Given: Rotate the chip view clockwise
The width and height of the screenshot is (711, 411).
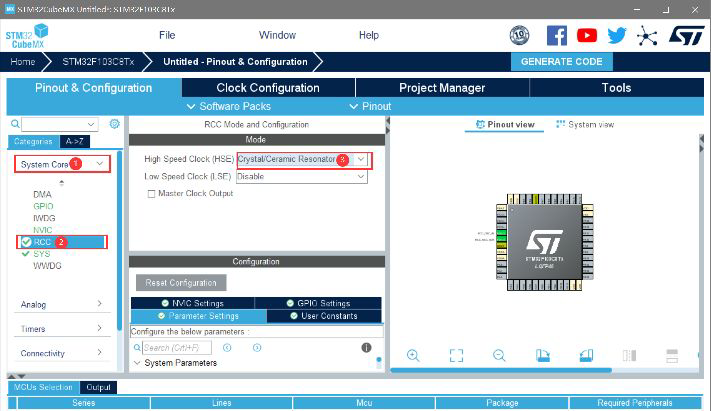Looking at the screenshot, I should (543, 355).
